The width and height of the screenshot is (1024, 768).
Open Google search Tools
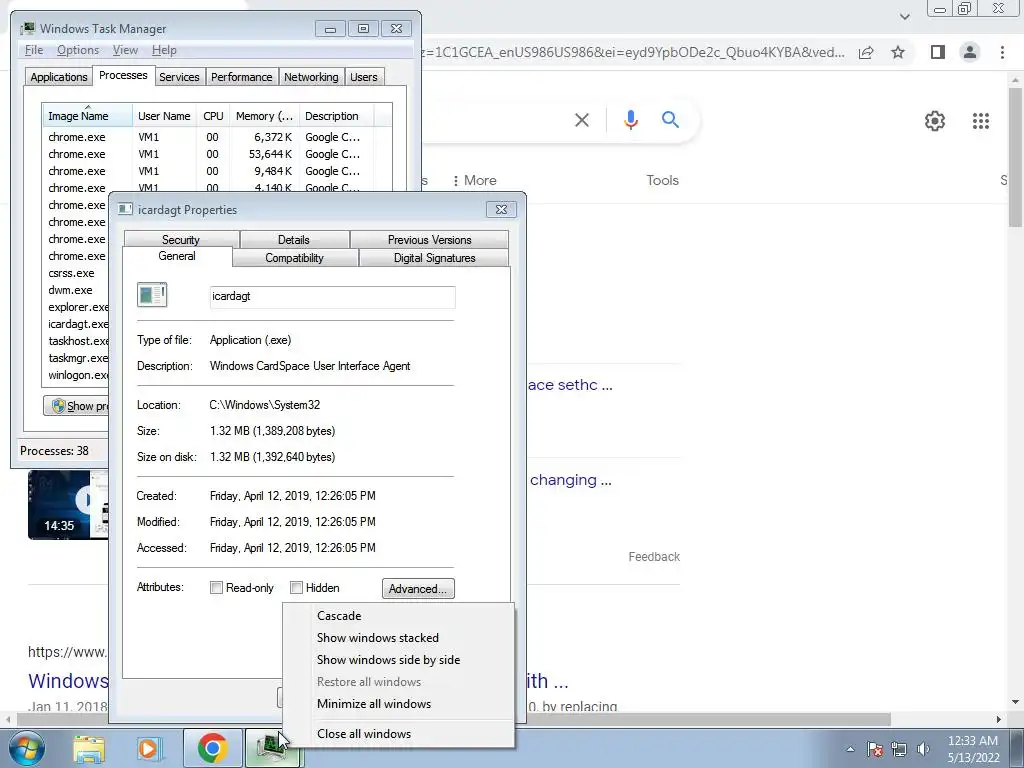pos(662,180)
